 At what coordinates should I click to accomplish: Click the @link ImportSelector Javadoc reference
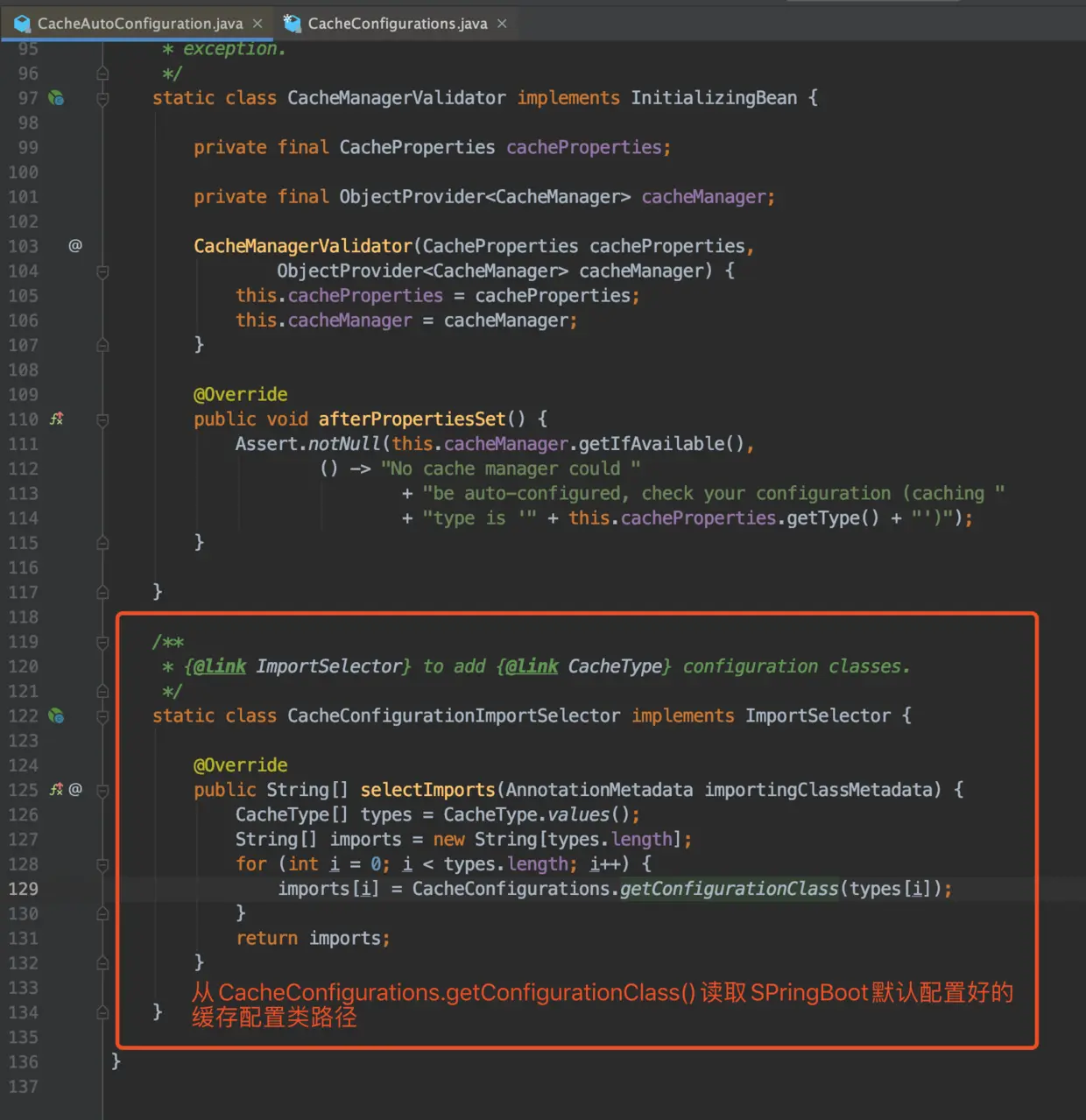pos(297,666)
